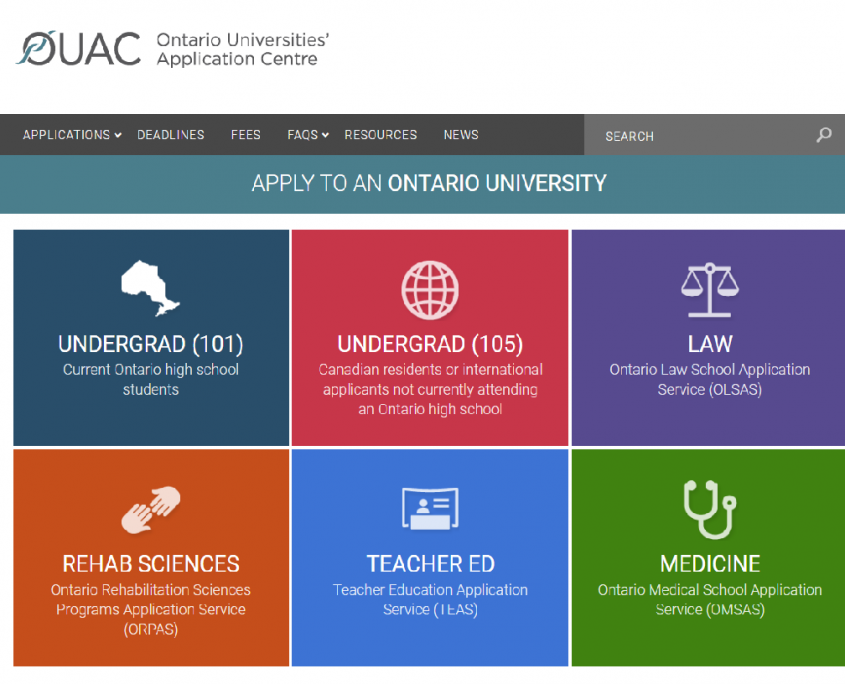Image resolution: width=845 pixels, height=684 pixels.
Task: Click the OUAC logo
Action: [79, 49]
